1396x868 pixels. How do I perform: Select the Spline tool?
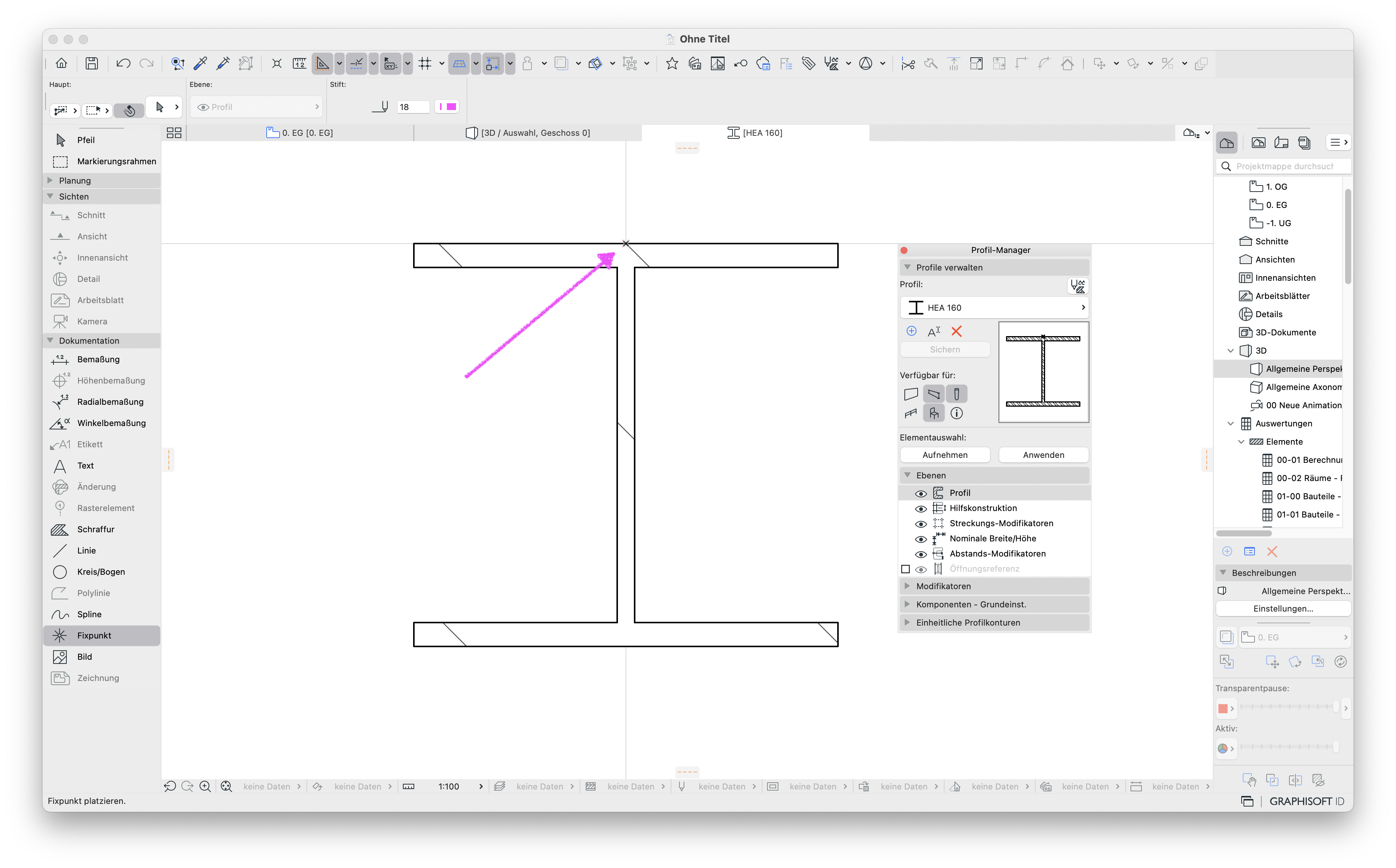102,614
